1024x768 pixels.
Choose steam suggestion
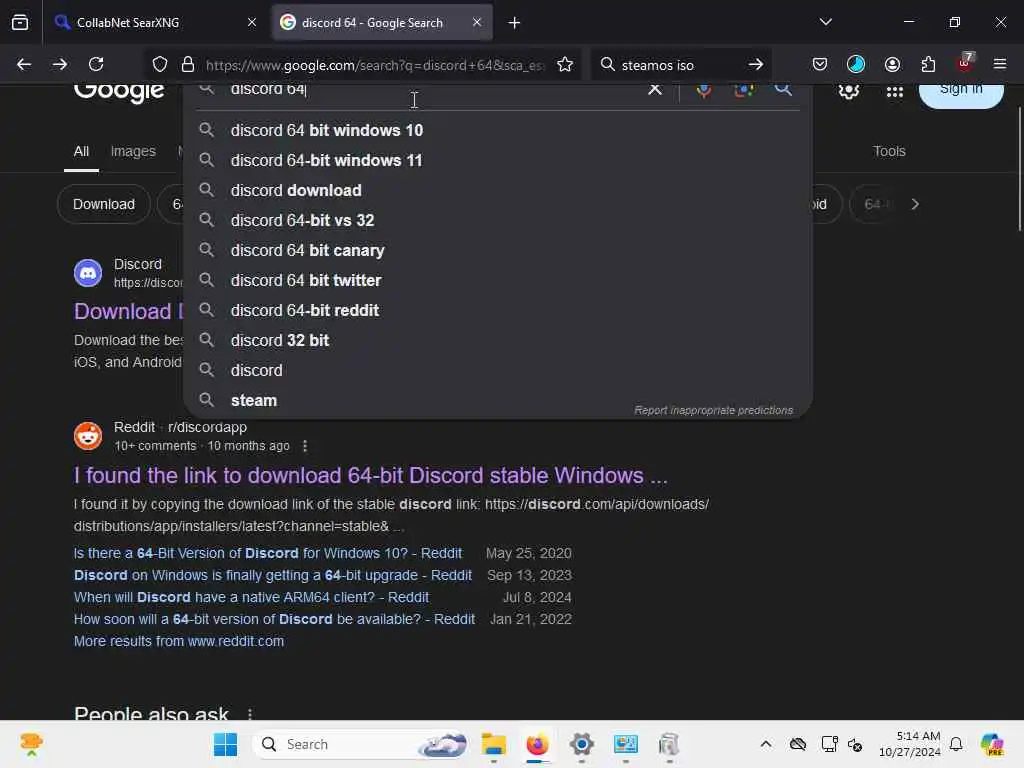(498, 400)
